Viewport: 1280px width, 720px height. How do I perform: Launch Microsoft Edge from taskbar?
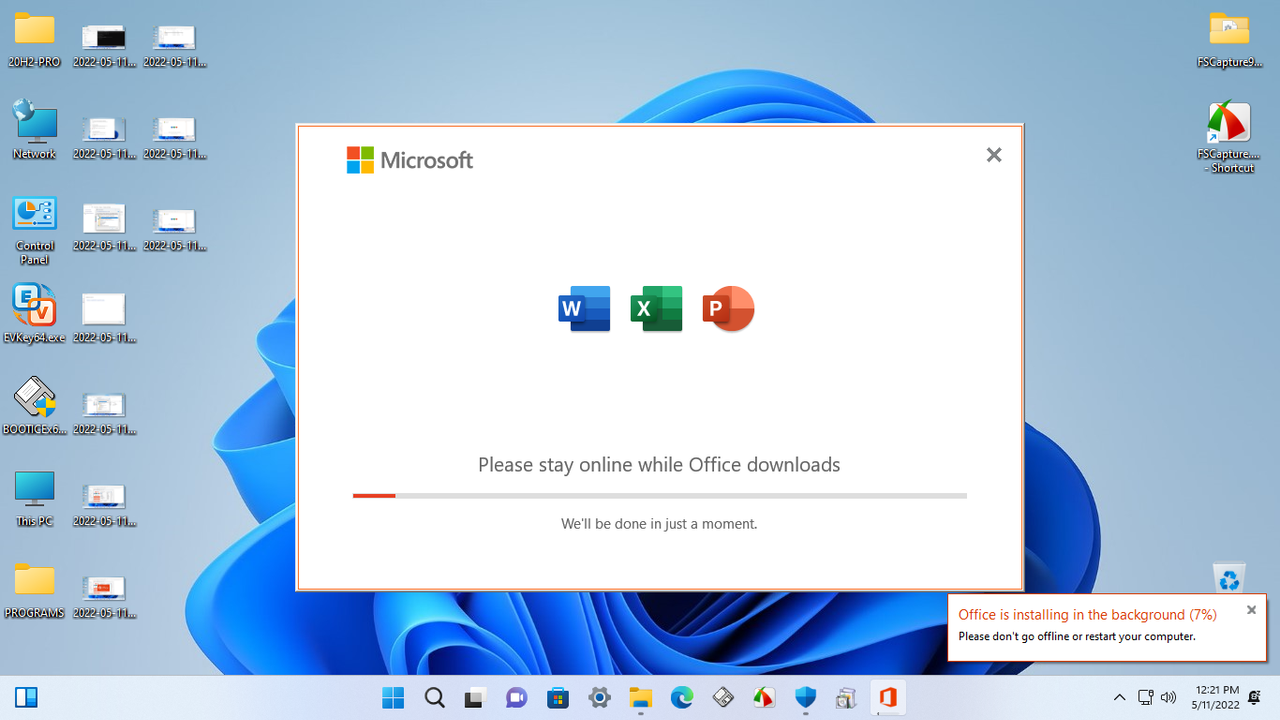pyautogui.click(x=682, y=698)
